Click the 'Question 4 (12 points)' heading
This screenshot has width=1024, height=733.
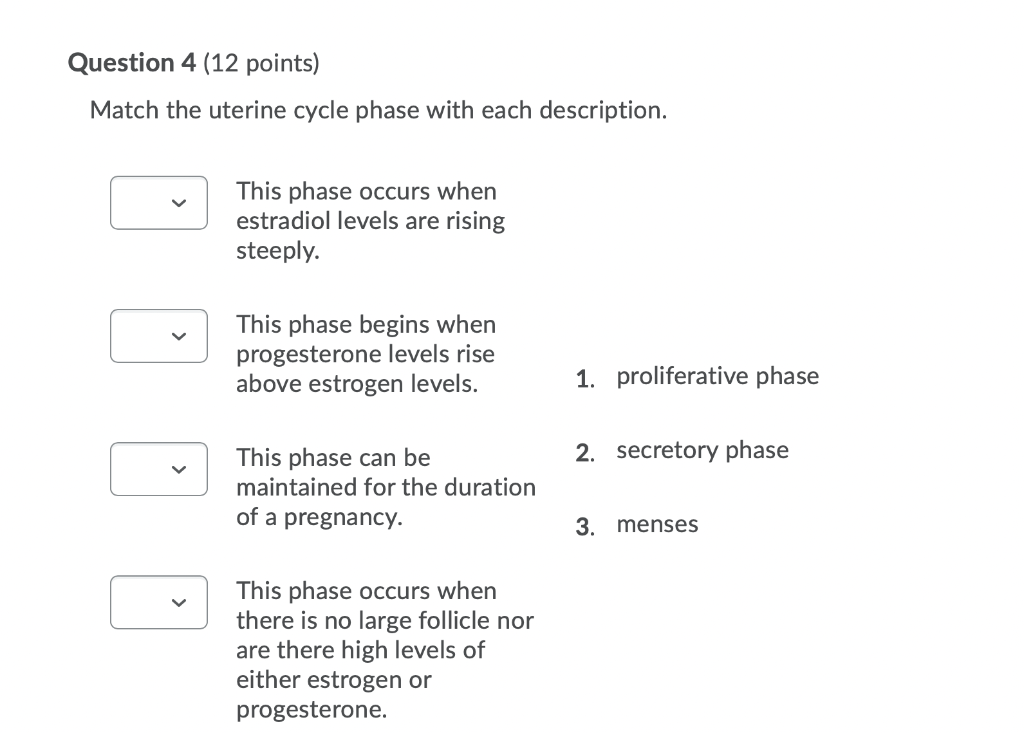(x=192, y=62)
